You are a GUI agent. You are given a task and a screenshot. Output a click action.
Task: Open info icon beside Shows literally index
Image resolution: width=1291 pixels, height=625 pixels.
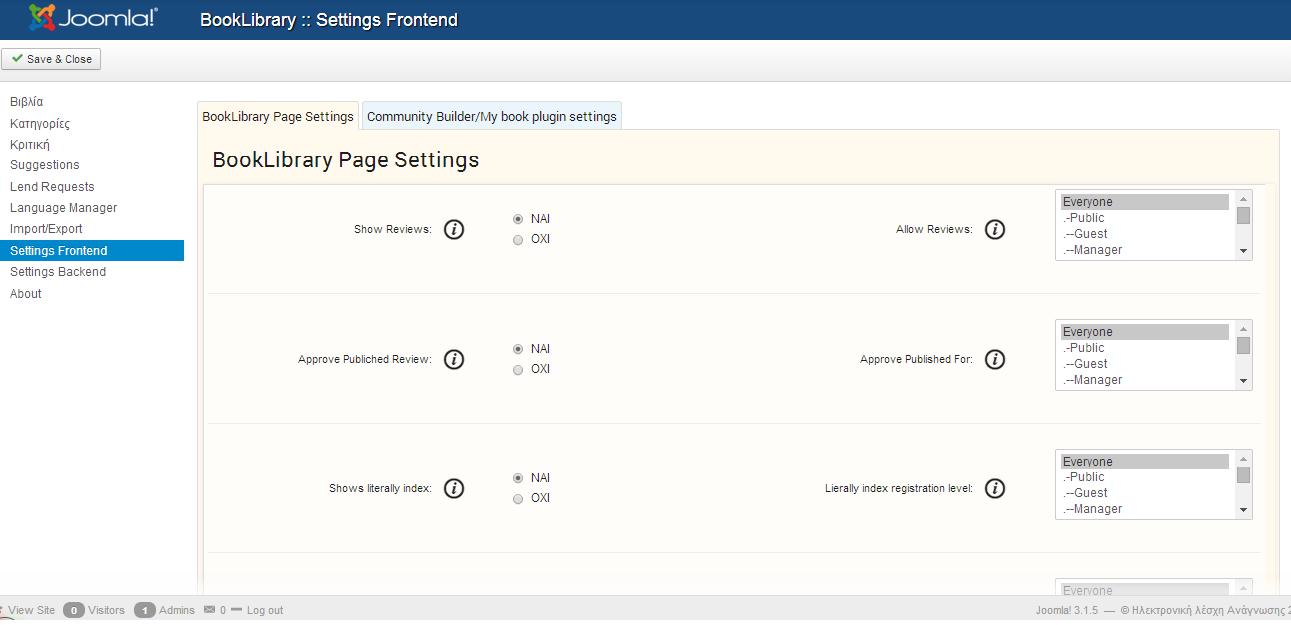click(x=454, y=489)
